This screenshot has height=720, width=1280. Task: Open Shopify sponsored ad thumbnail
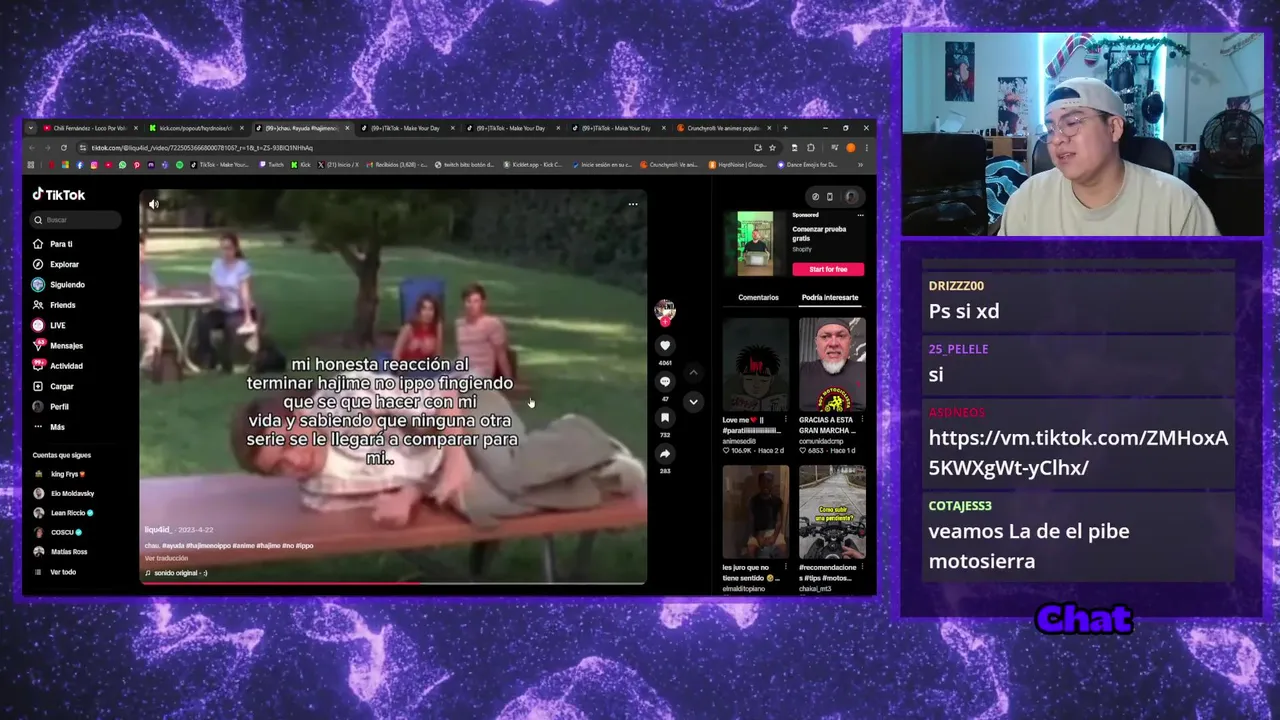(x=755, y=244)
